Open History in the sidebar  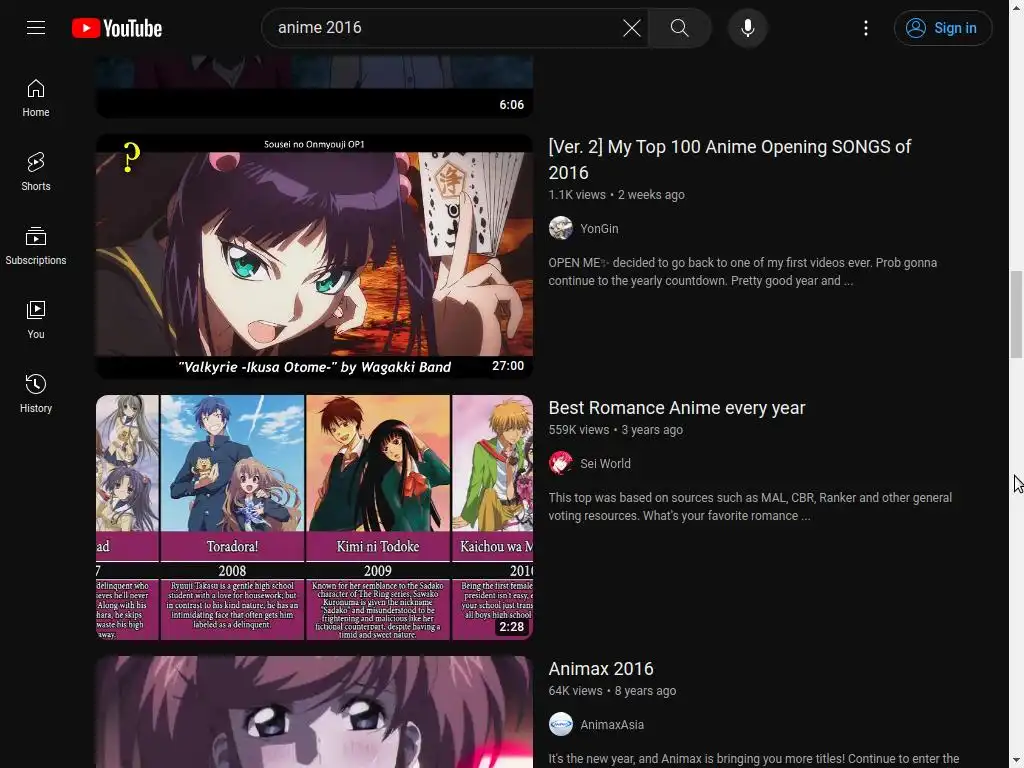(x=36, y=394)
